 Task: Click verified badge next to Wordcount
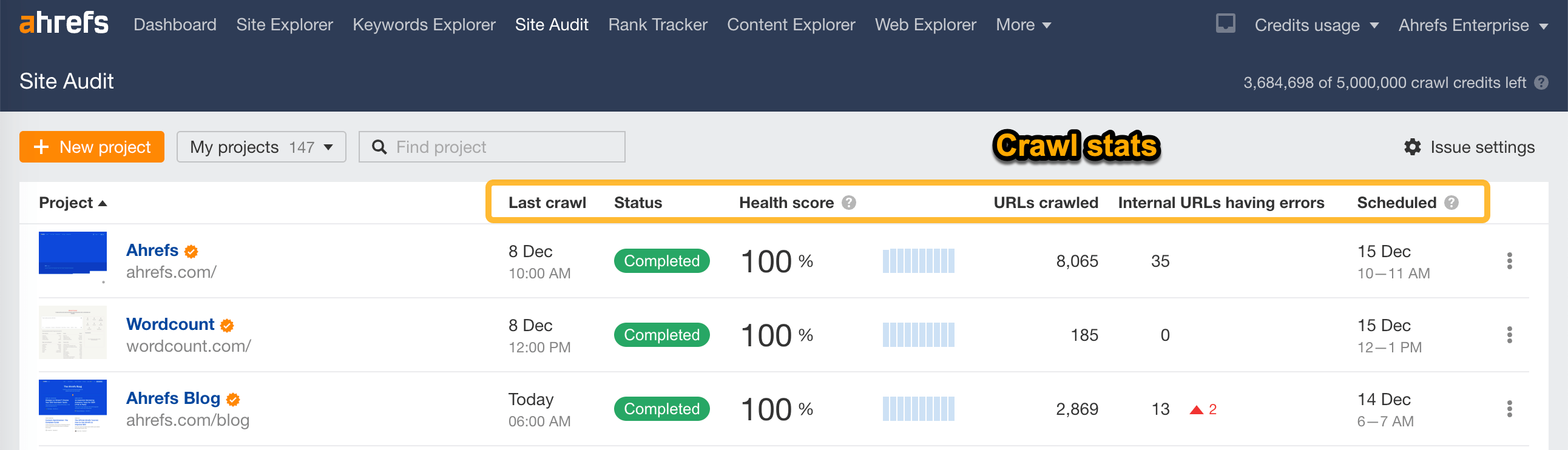[x=227, y=325]
